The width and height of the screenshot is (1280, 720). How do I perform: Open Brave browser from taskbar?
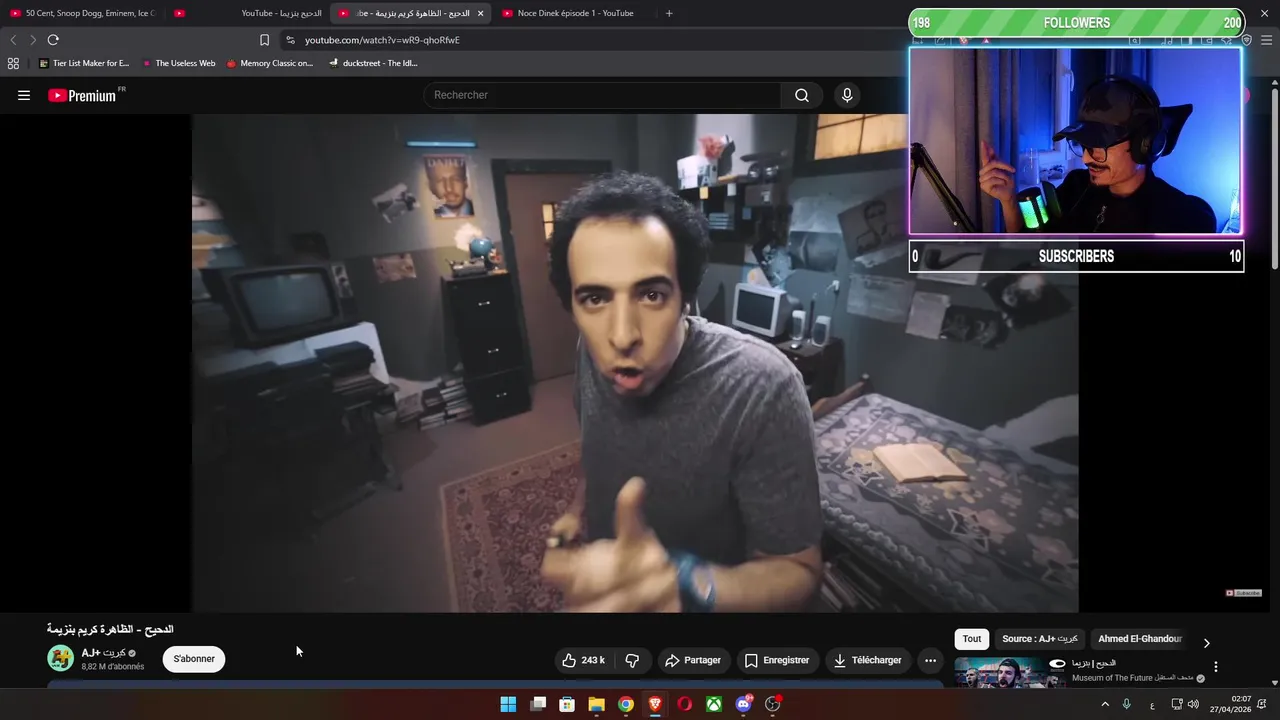pos(655,704)
